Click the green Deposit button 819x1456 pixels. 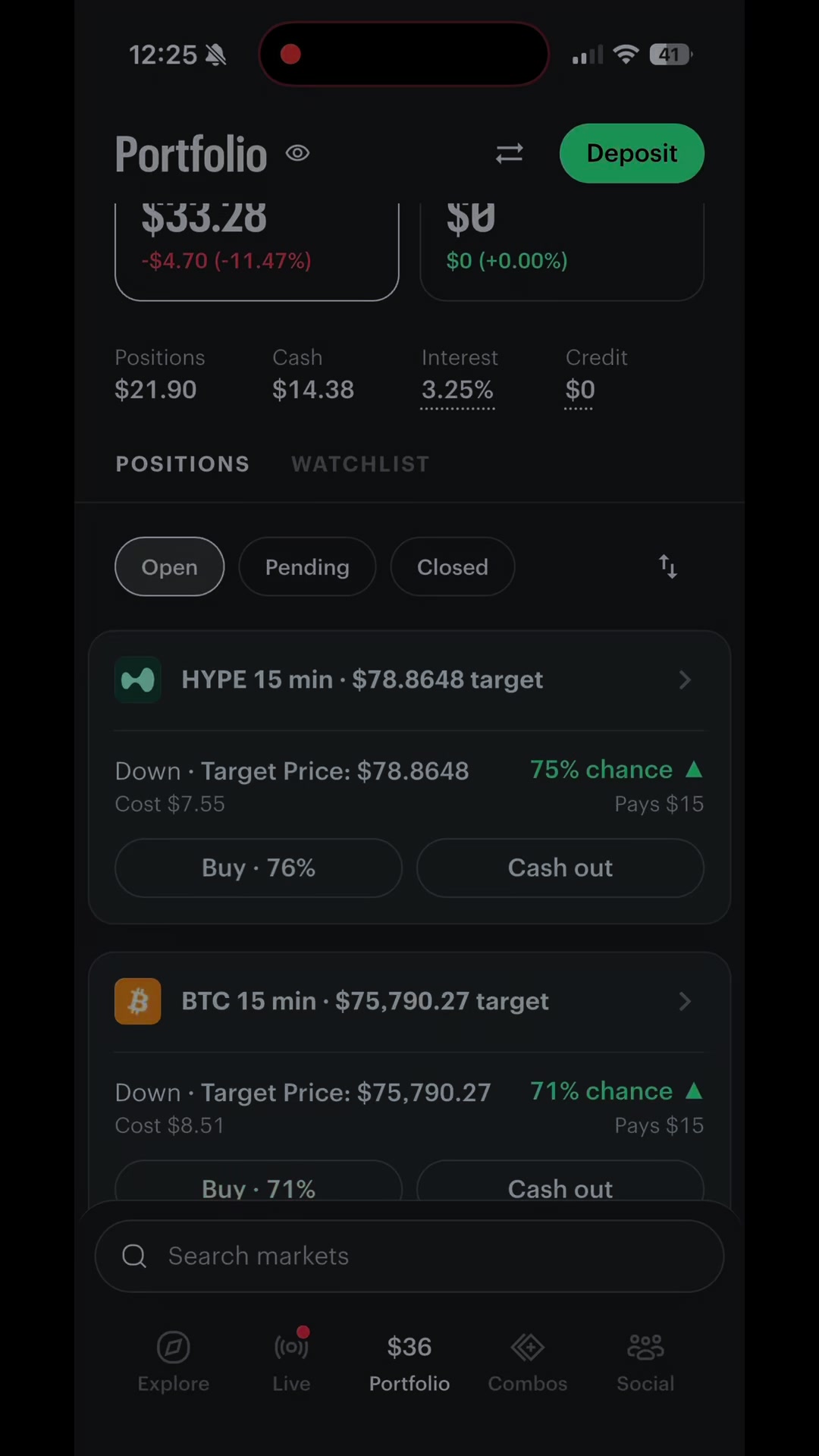(x=632, y=153)
